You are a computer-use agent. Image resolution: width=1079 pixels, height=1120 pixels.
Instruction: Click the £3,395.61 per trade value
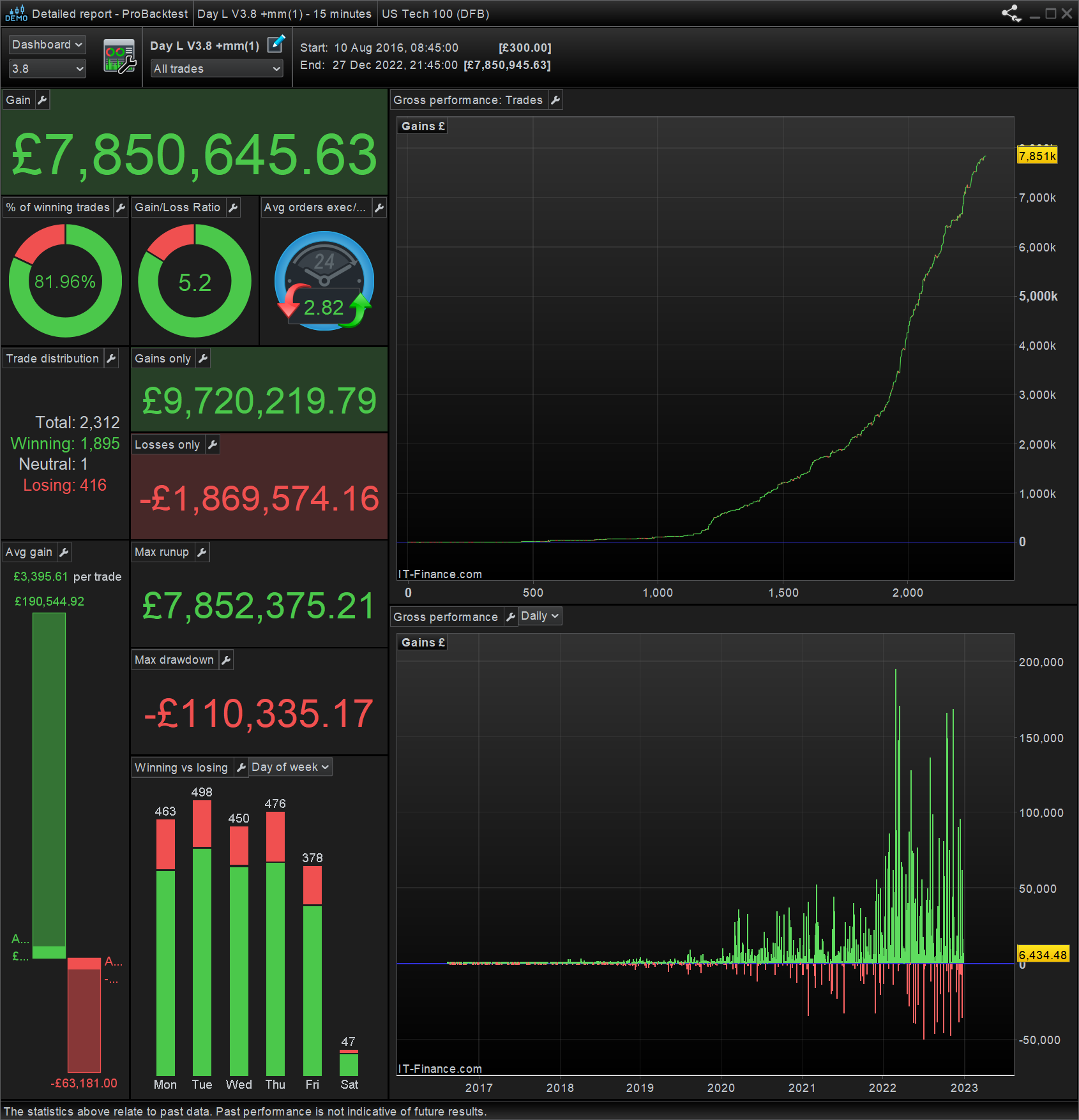pos(40,577)
